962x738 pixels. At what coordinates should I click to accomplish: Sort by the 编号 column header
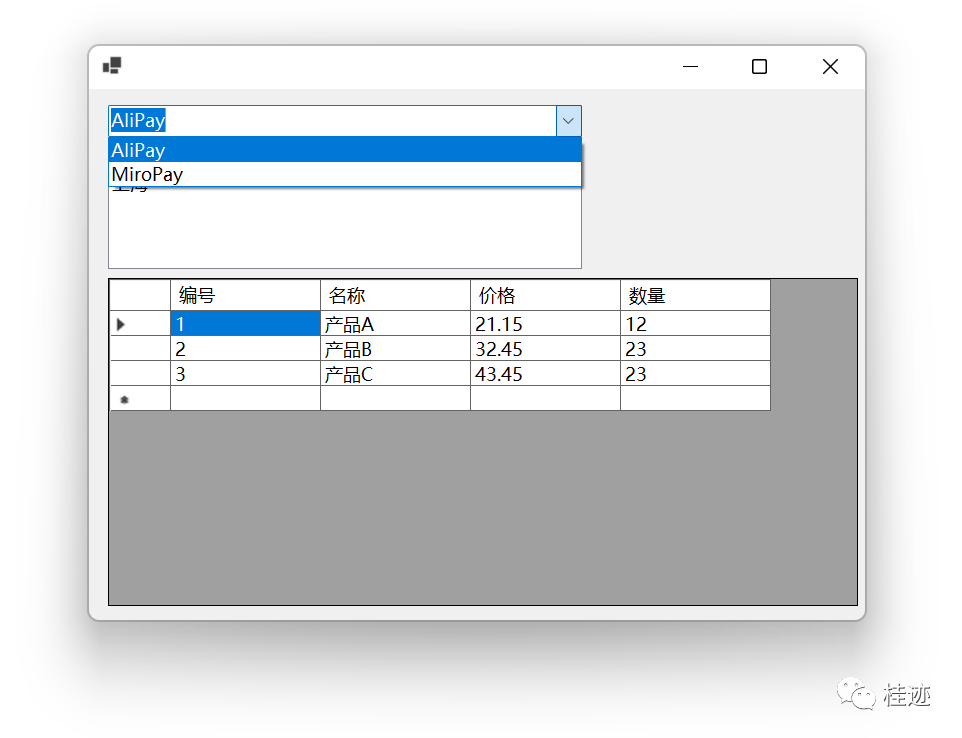point(245,296)
